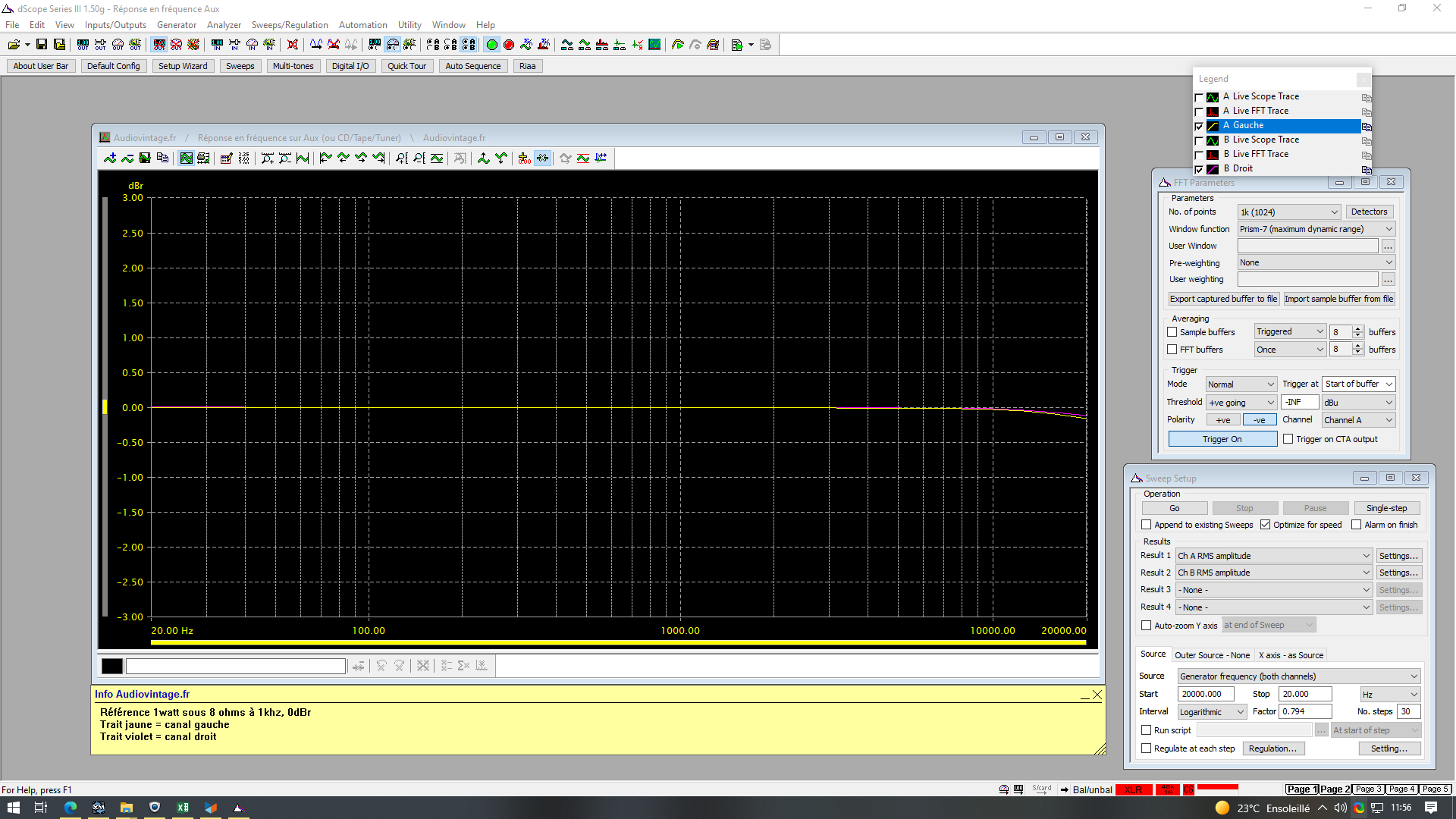Open Result 2 Ch B RMS amplitude dropdown
The width and height of the screenshot is (1456, 819).
pyautogui.click(x=1274, y=573)
